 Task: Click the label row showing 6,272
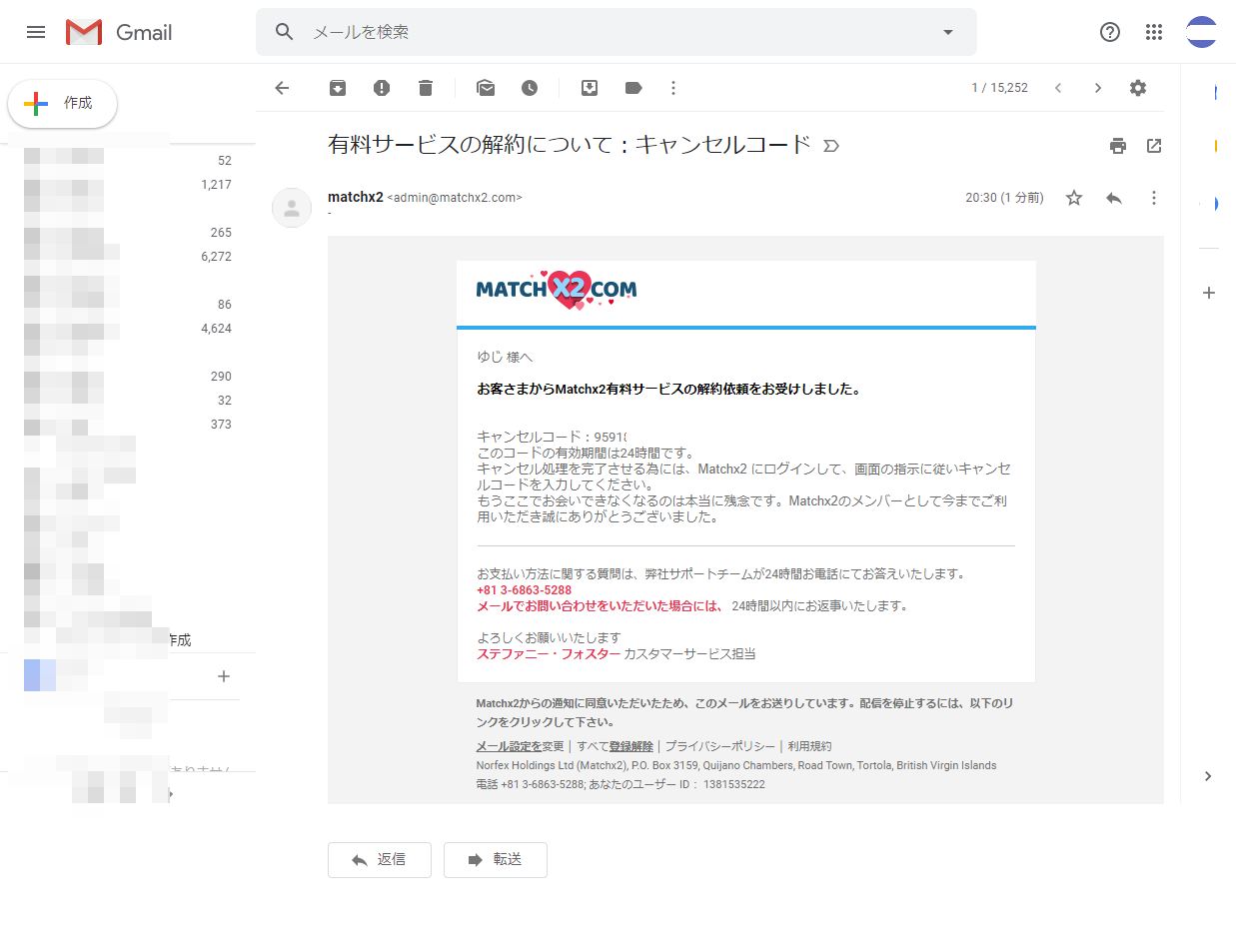(x=128, y=257)
